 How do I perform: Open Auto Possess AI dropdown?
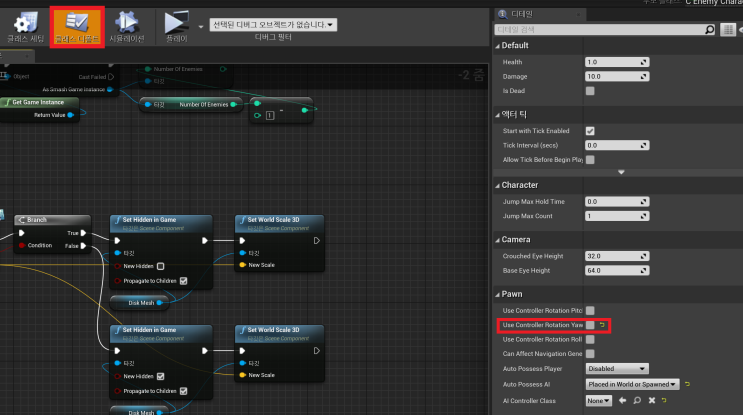pos(632,384)
